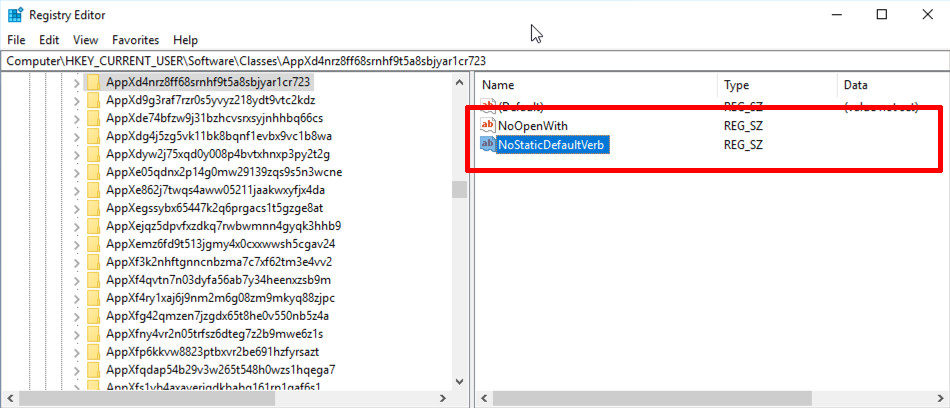
Task: Select the NoOpenWith value name
Action: [533, 126]
